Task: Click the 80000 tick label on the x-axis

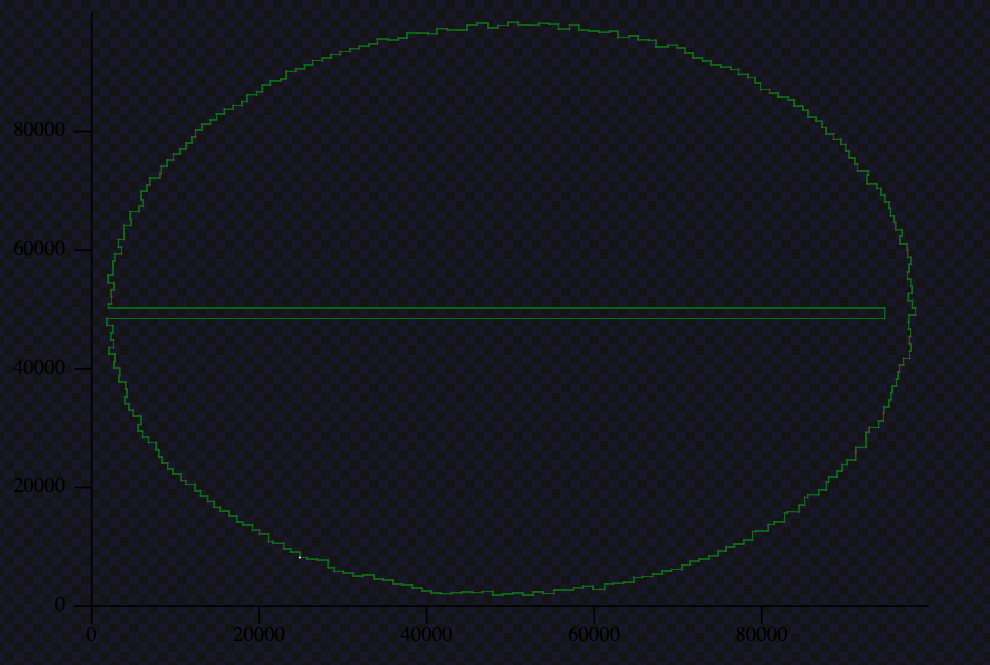Action: (x=762, y=634)
